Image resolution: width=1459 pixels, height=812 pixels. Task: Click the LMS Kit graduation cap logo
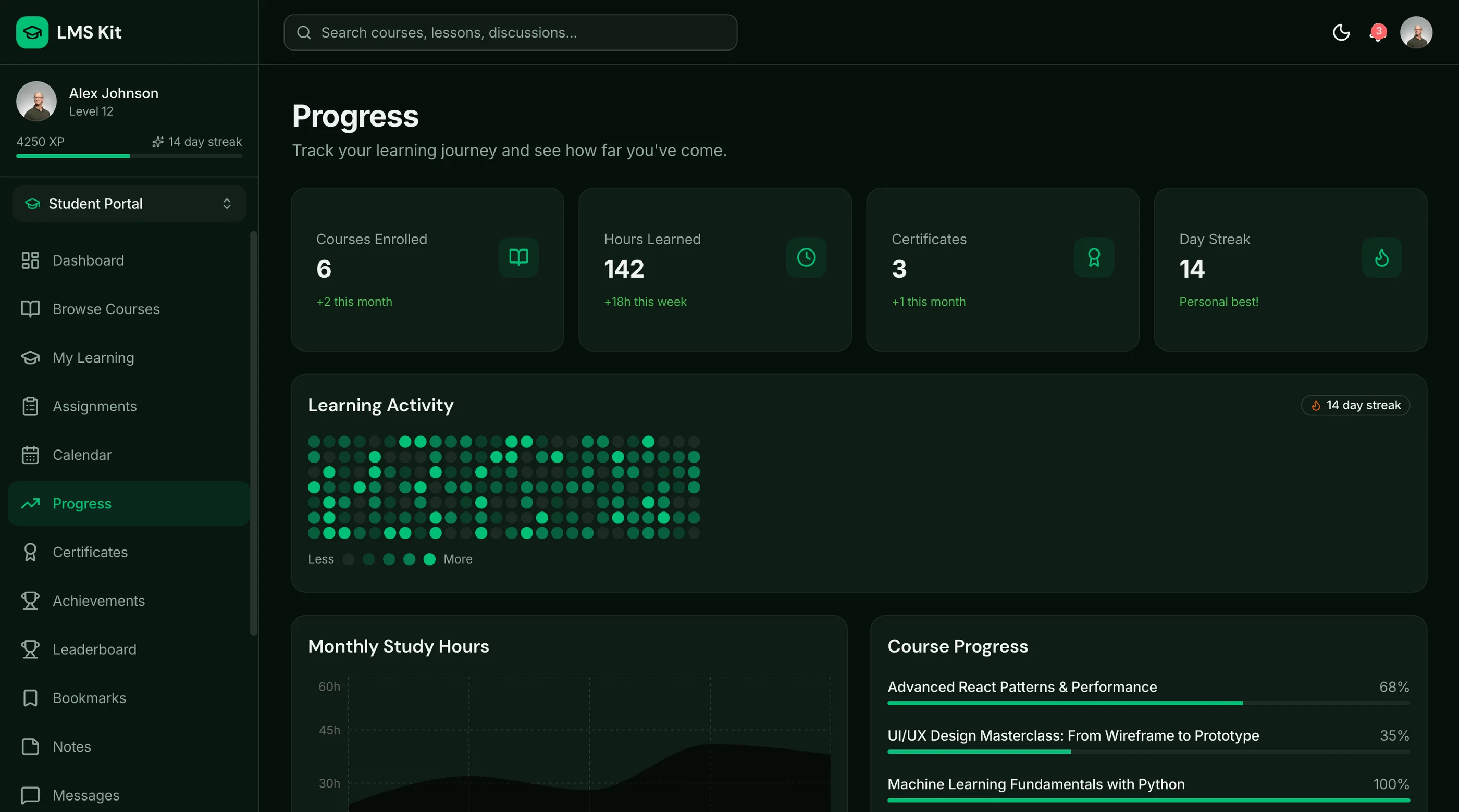(x=32, y=32)
